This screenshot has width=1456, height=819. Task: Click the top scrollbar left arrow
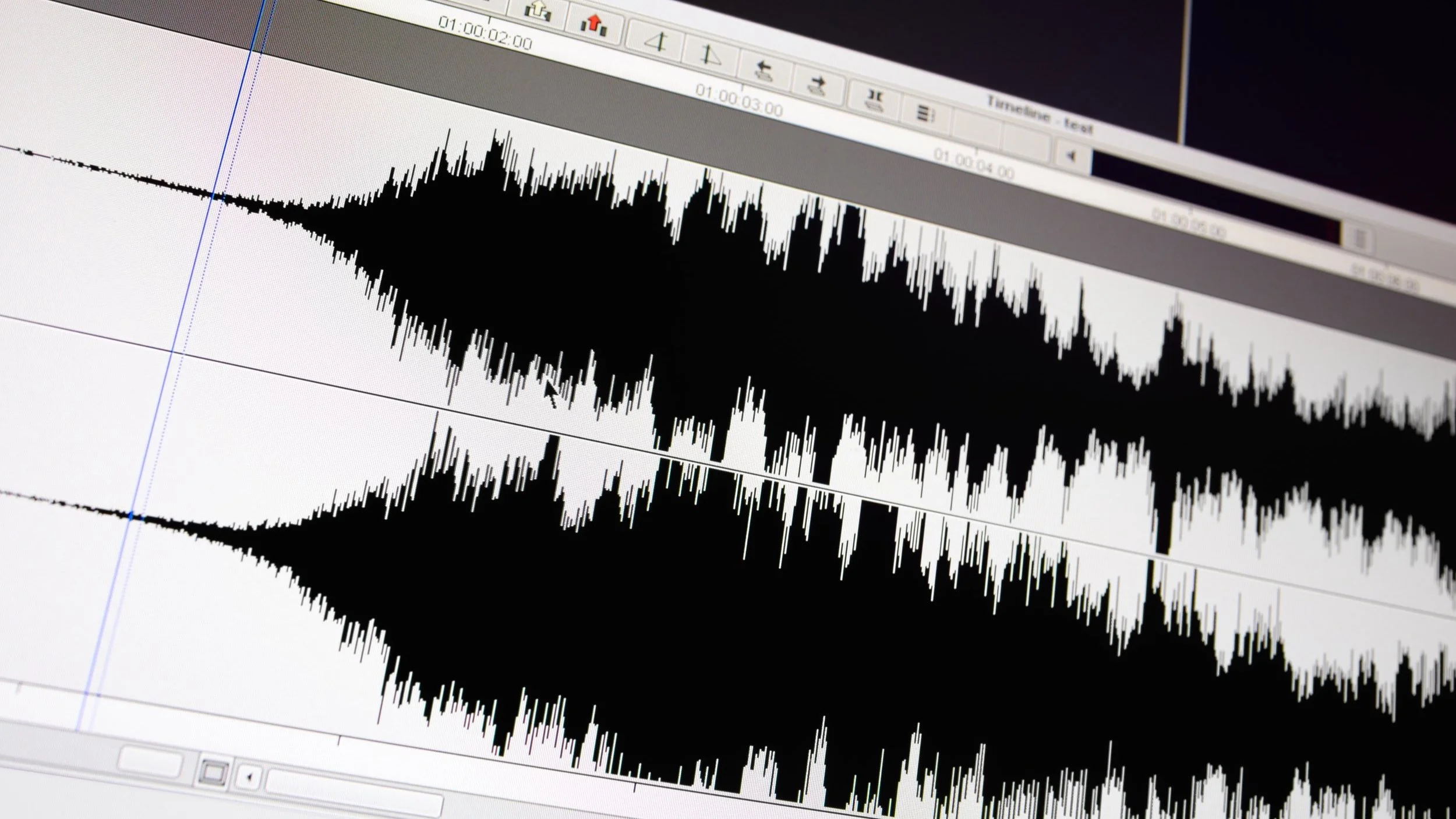pyautogui.click(x=1072, y=156)
